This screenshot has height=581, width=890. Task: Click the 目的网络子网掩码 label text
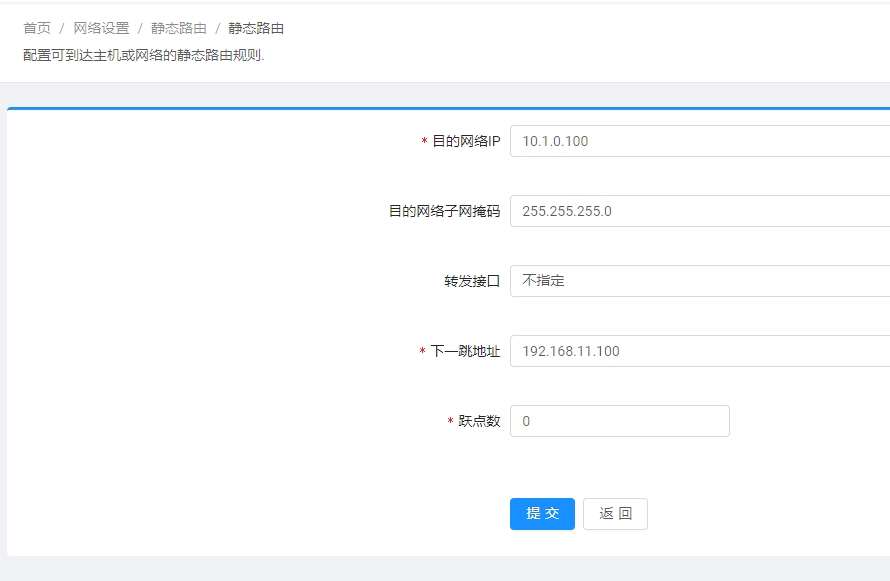tap(444, 212)
